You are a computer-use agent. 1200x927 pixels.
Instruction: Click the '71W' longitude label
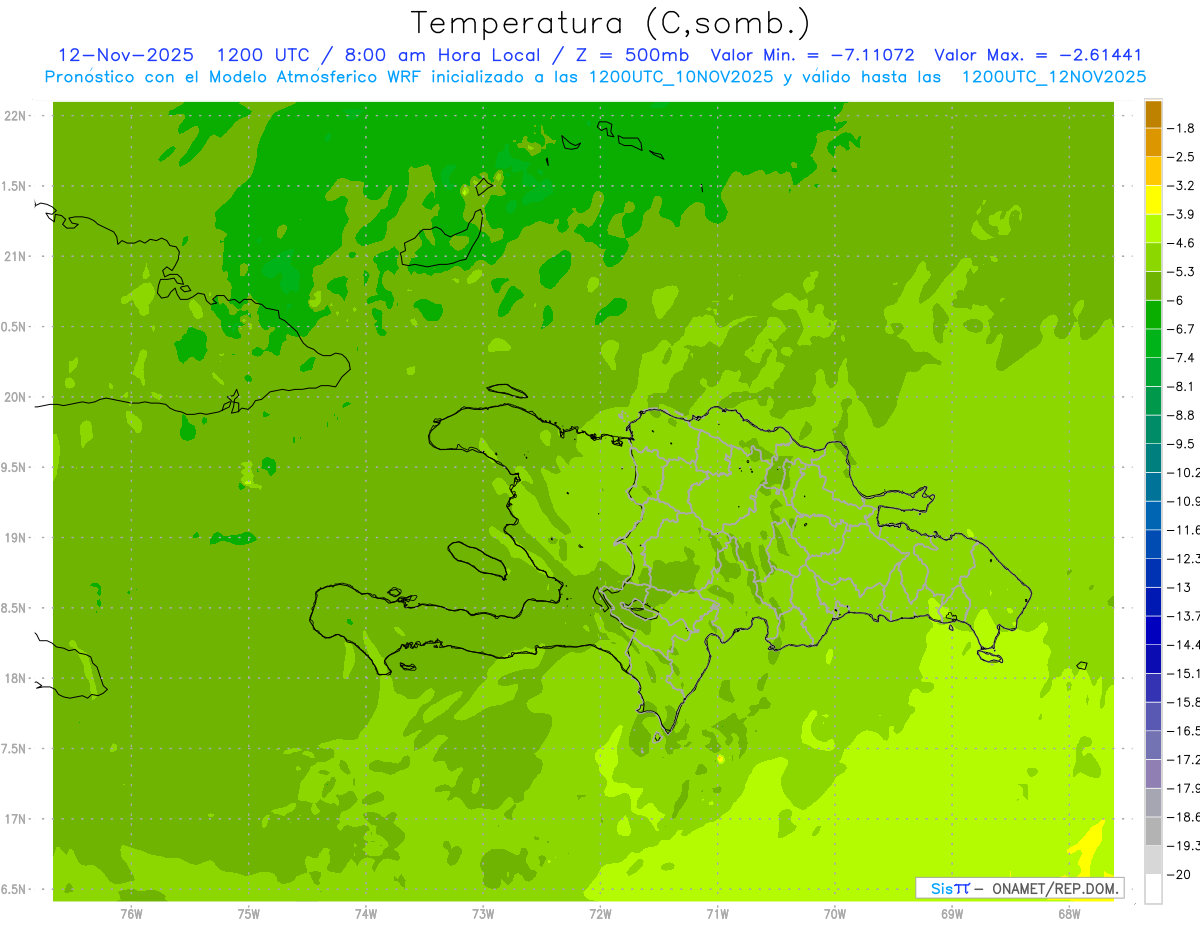point(717,913)
